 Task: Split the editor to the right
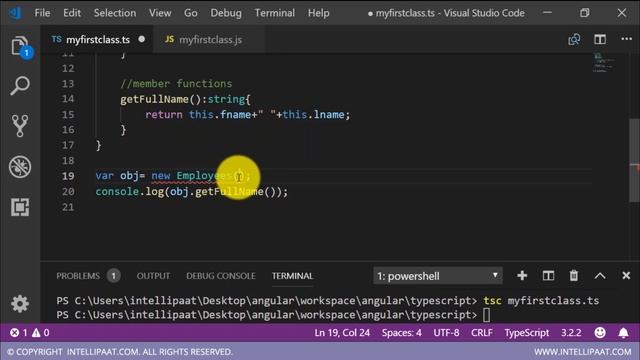[x=600, y=39]
